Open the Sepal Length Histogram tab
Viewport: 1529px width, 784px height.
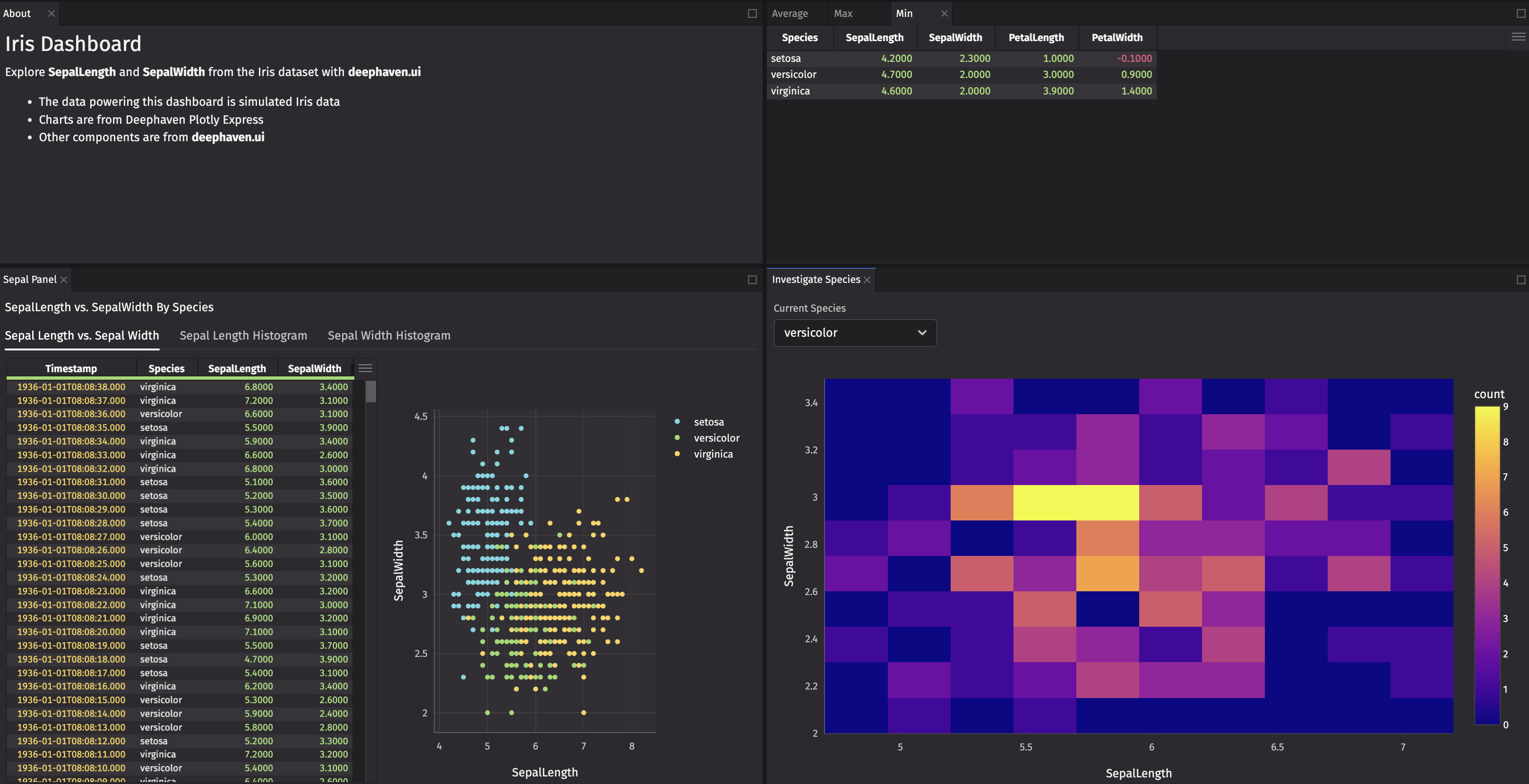(243, 335)
